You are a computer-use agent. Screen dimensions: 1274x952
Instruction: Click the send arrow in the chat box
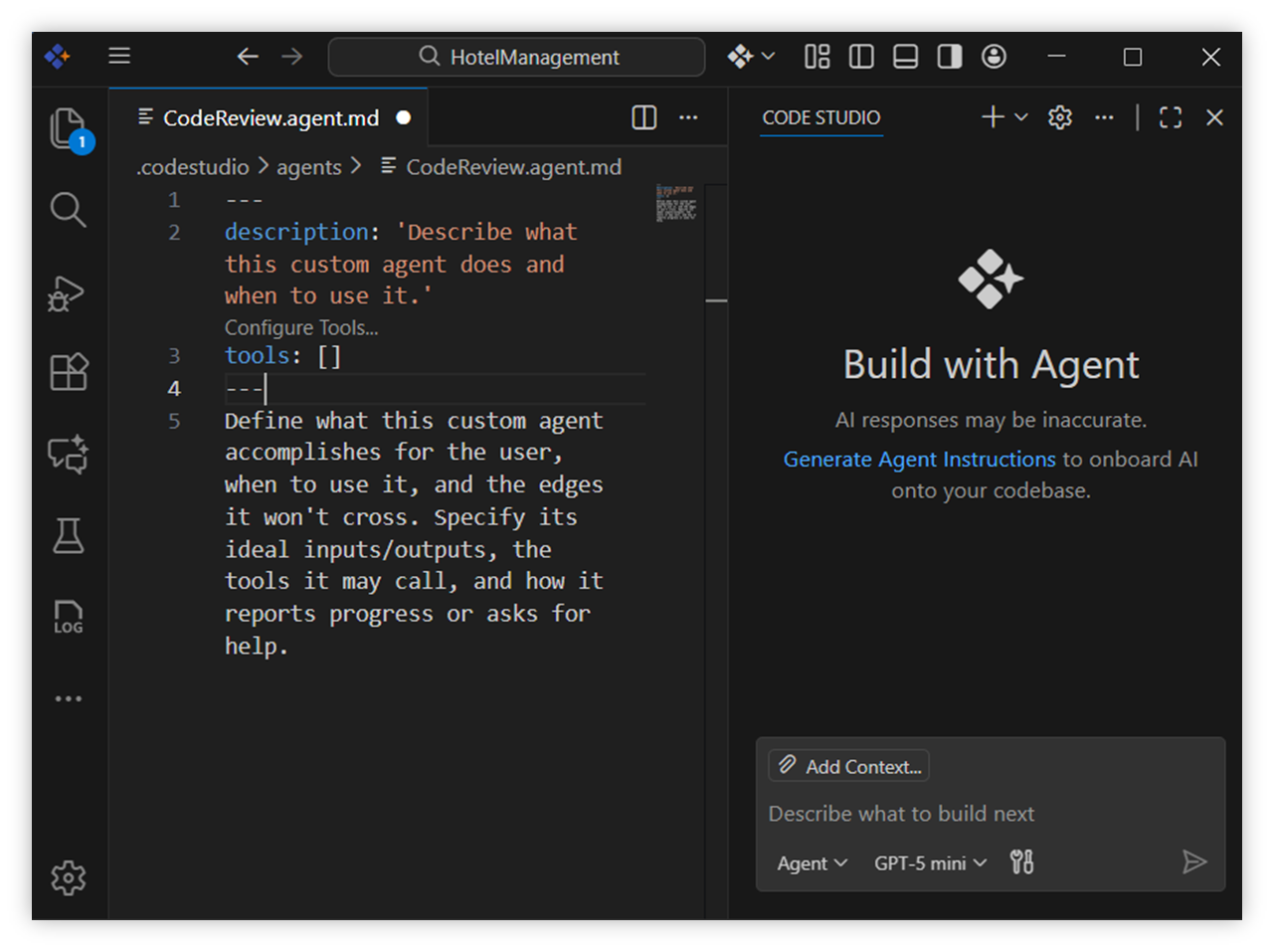pos(1195,862)
